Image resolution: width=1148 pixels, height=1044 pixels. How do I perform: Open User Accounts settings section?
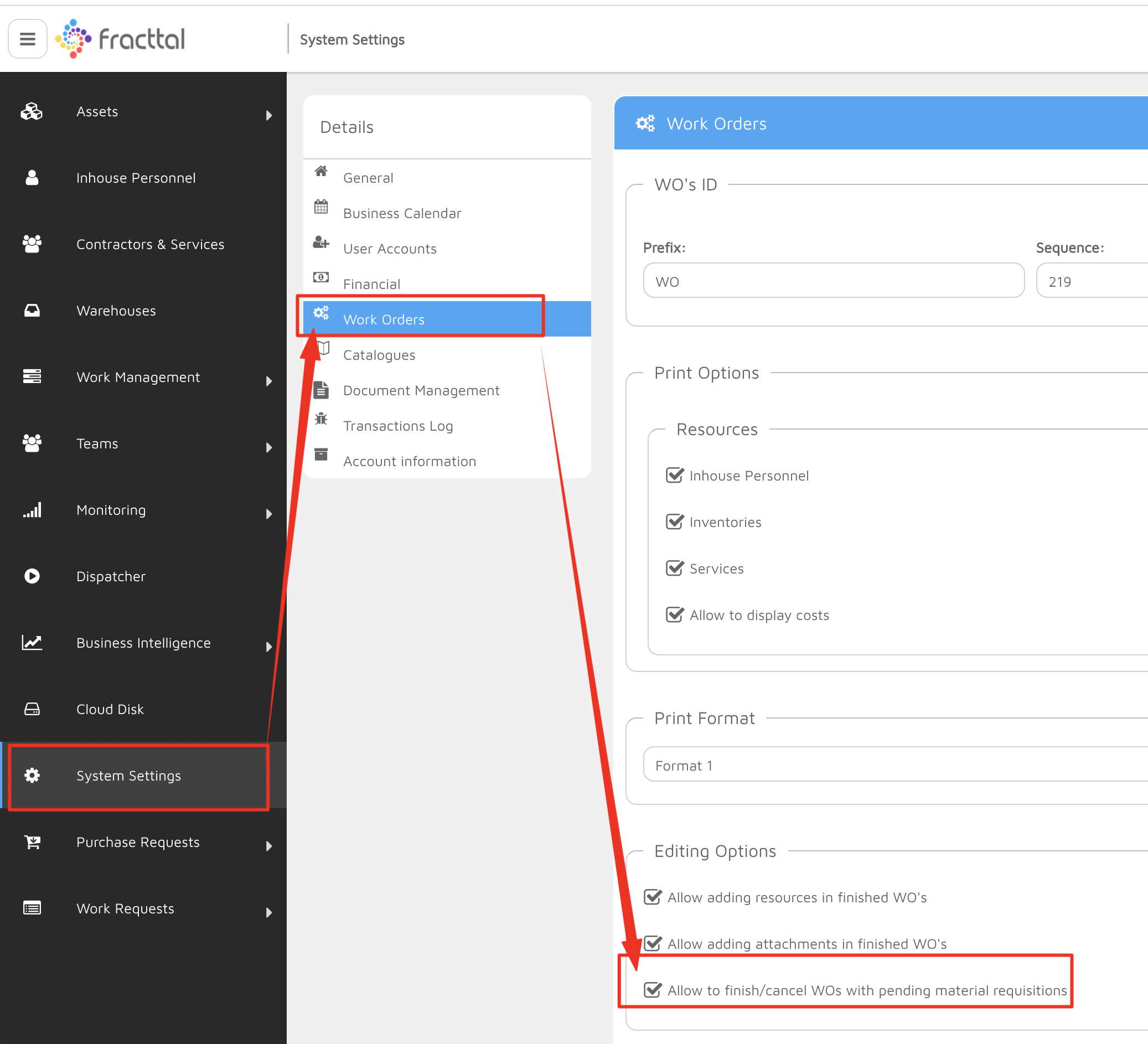click(x=447, y=248)
